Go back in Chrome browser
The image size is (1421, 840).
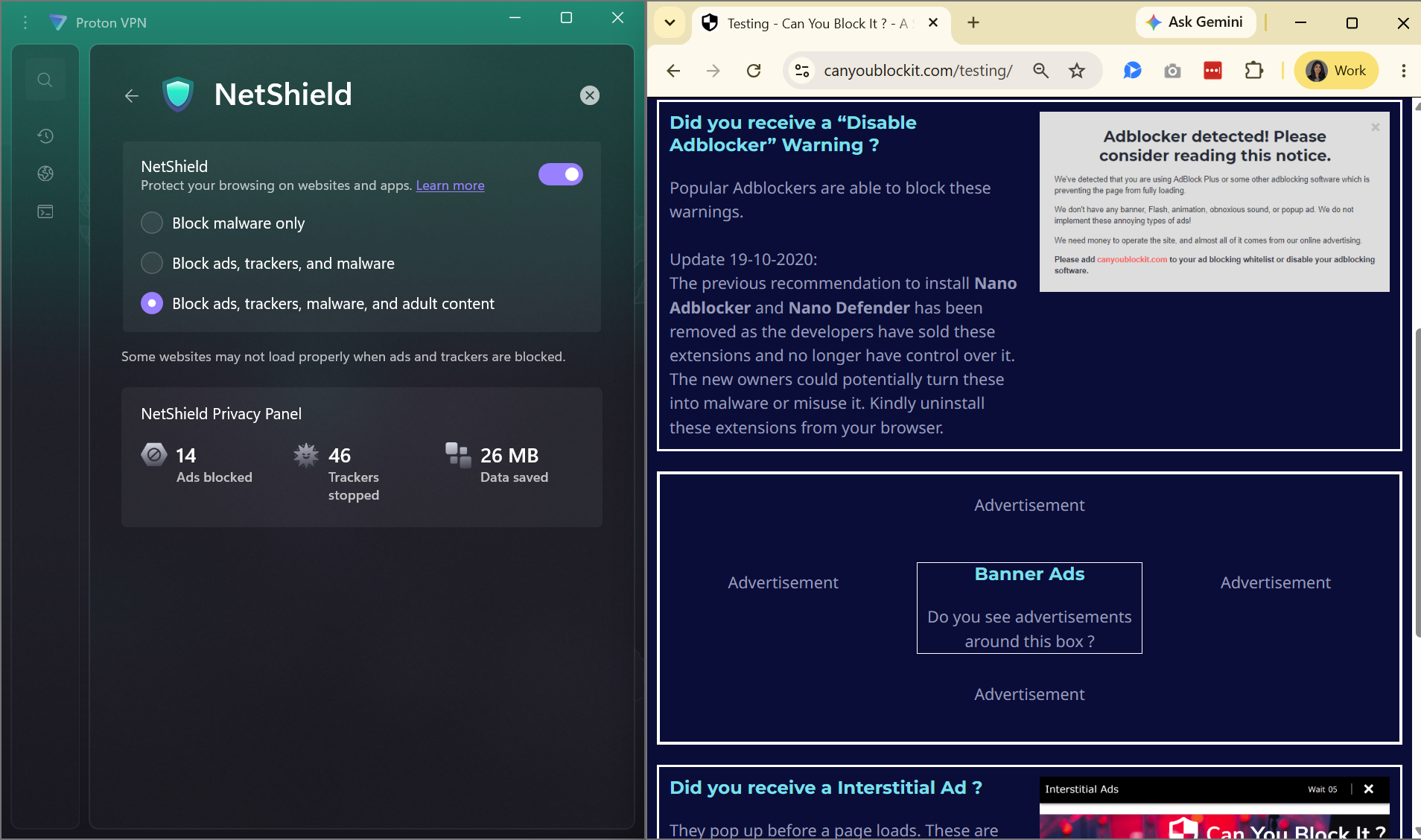point(673,71)
